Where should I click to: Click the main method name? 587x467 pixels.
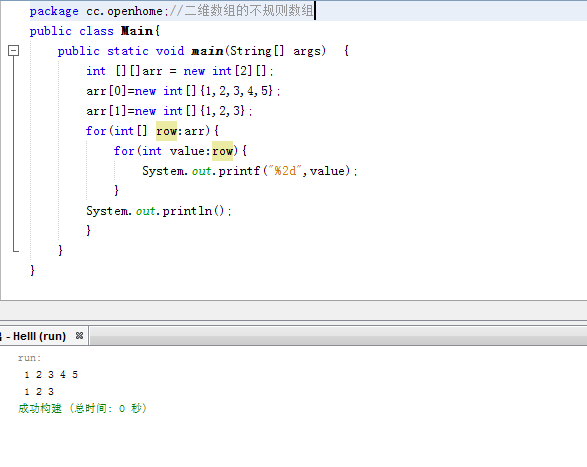207,51
